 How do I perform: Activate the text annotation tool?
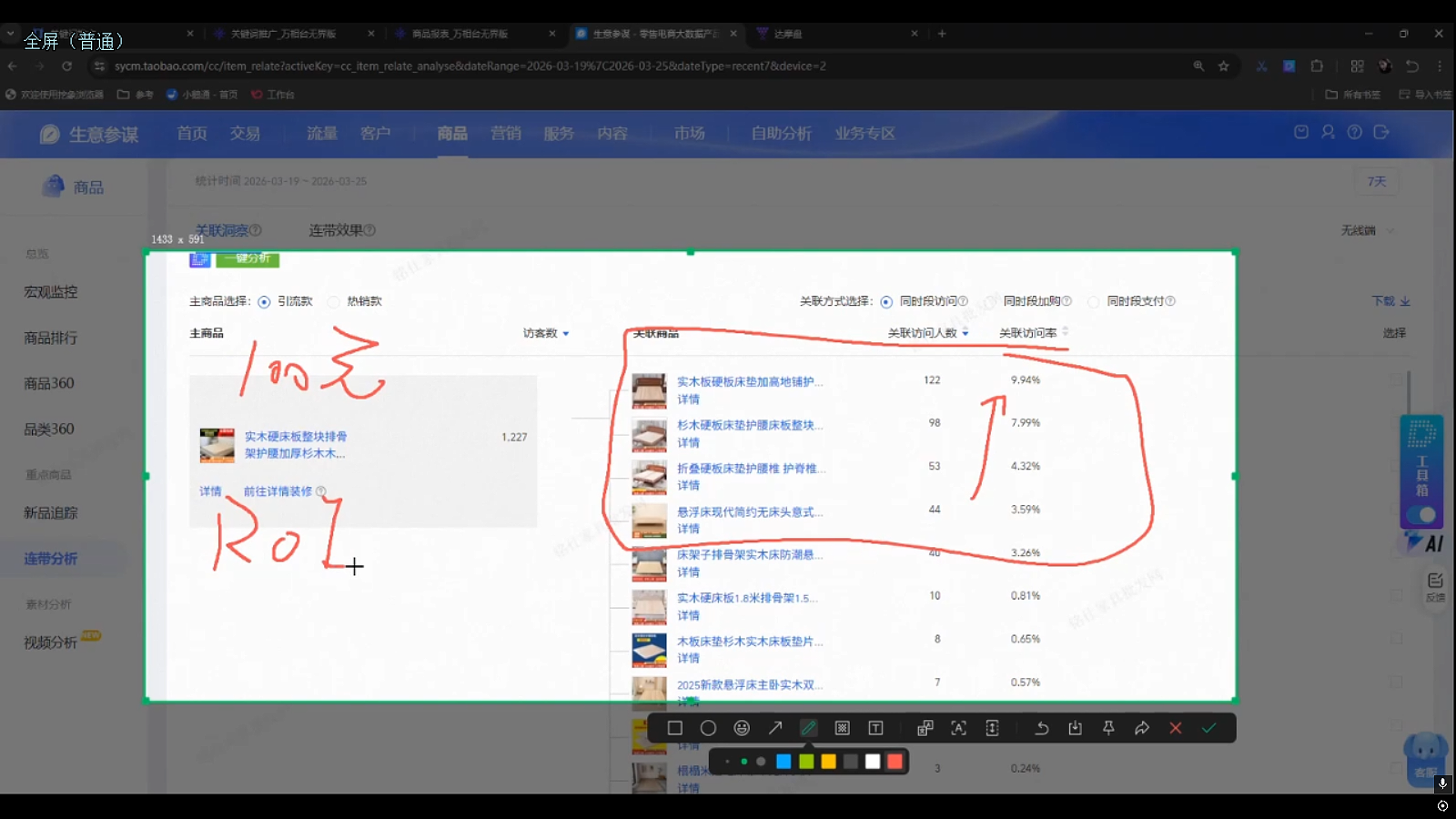point(875,728)
